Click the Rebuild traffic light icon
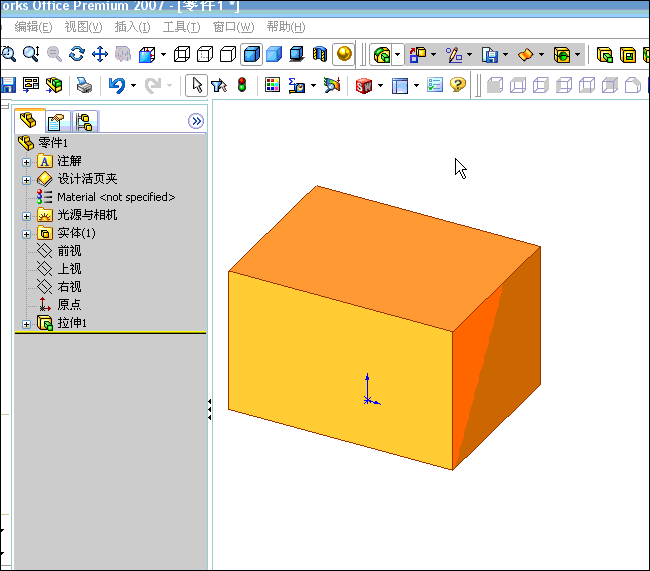The width and height of the screenshot is (650, 571). (x=242, y=85)
